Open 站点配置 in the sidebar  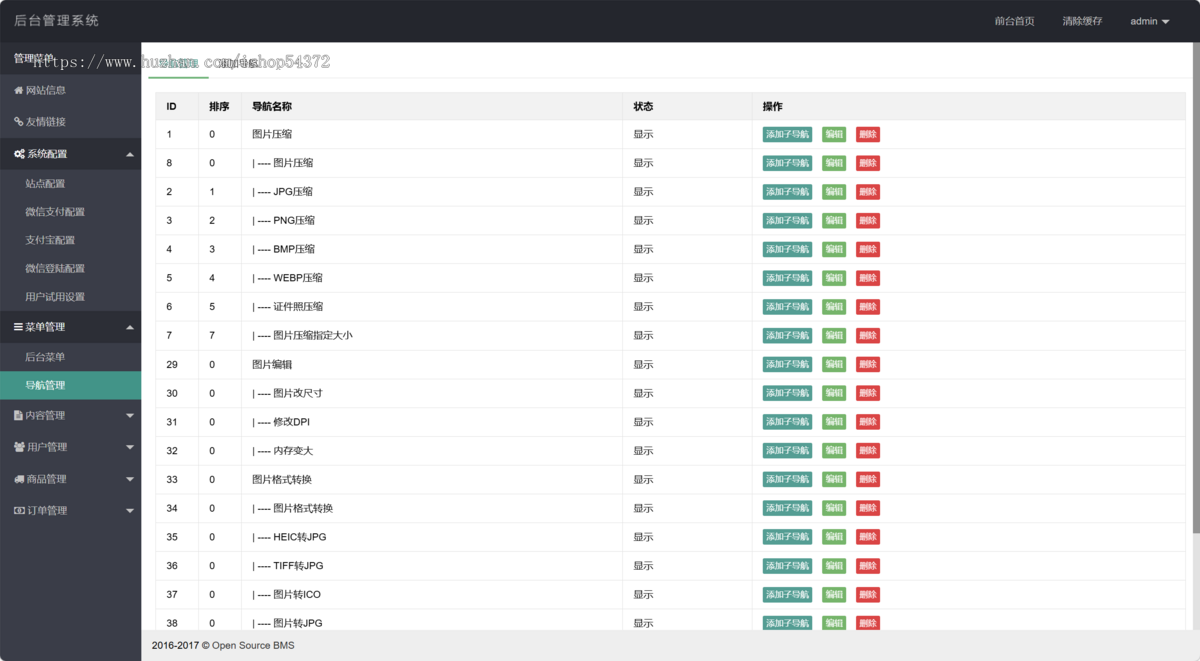tap(70, 184)
